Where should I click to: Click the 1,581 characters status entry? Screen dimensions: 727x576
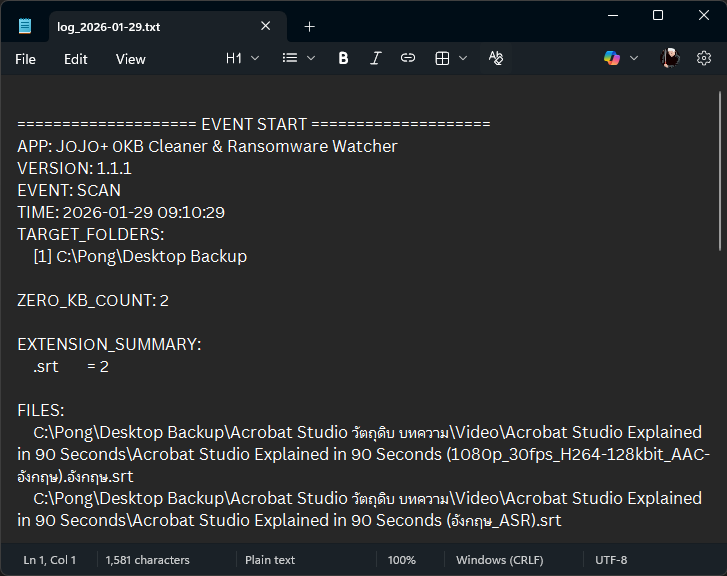pyautogui.click(x=147, y=560)
